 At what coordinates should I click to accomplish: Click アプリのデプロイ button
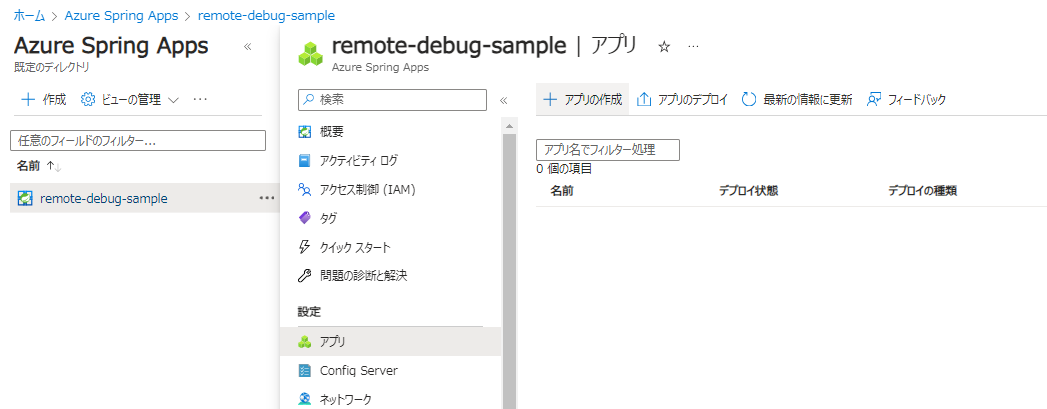682,99
